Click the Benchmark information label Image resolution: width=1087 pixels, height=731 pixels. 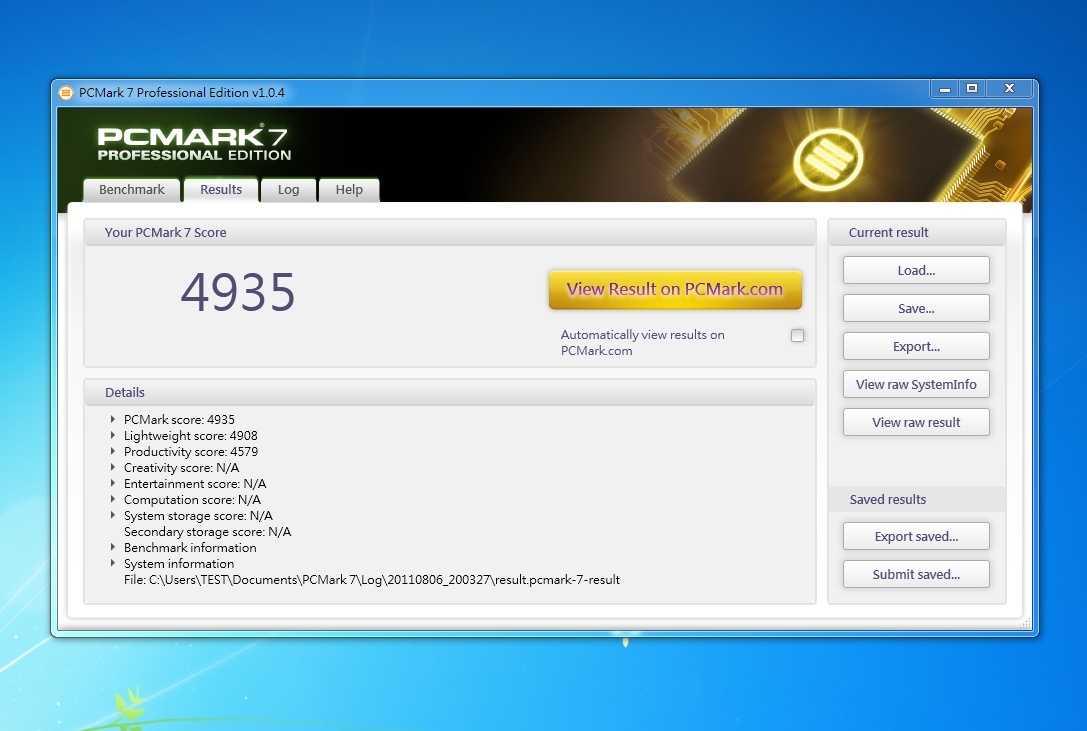pyautogui.click(x=190, y=547)
